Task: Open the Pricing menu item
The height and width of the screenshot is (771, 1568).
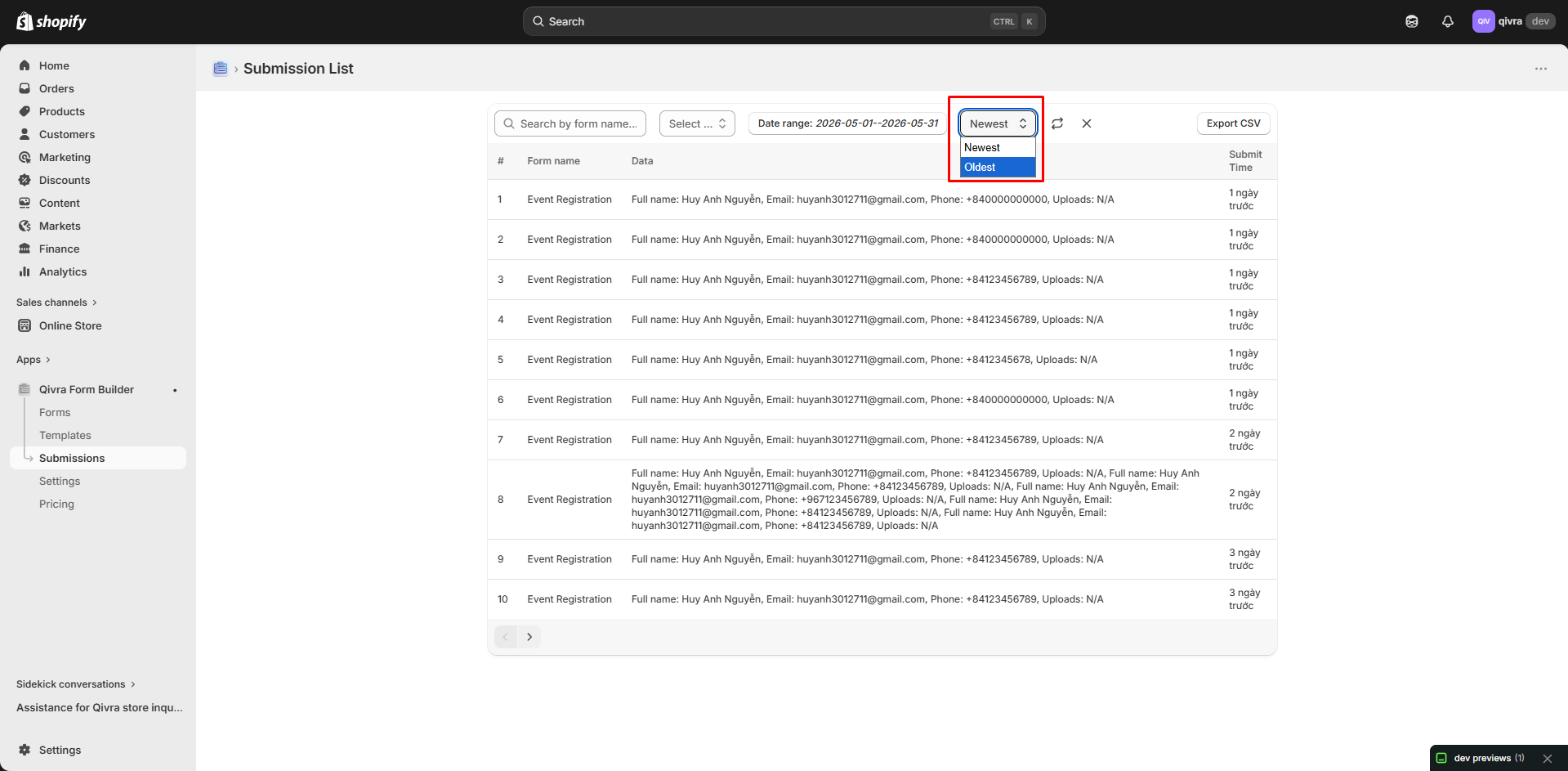Action: click(x=56, y=504)
